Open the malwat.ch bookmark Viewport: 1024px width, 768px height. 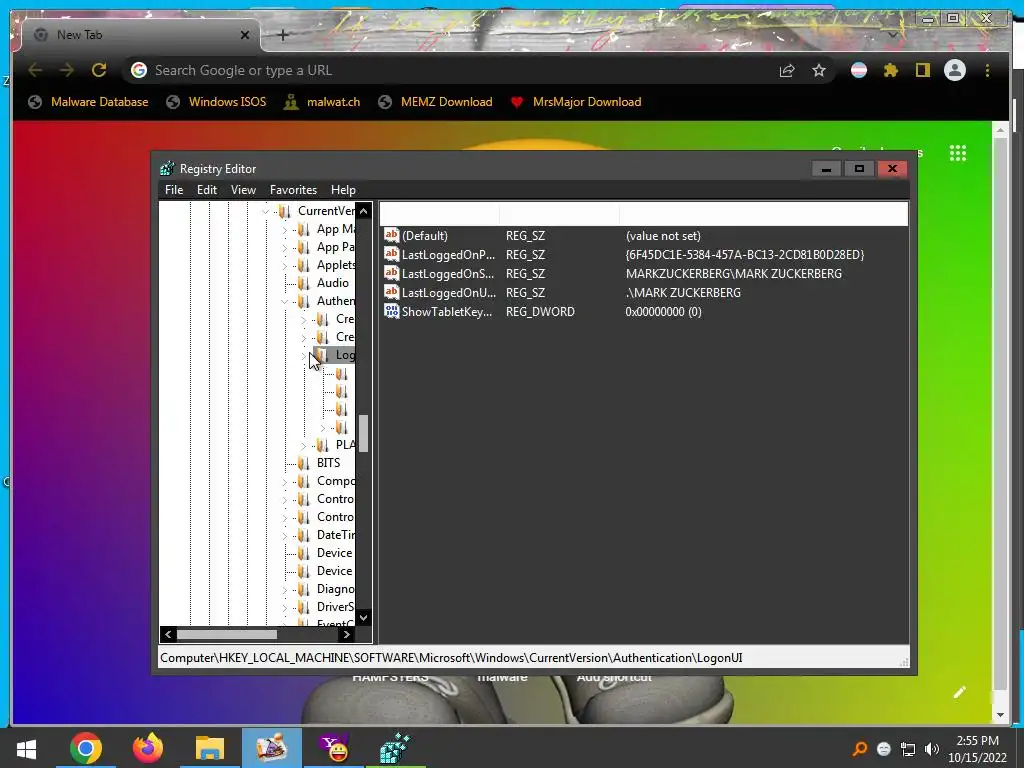pyautogui.click(x=322, y=102)
